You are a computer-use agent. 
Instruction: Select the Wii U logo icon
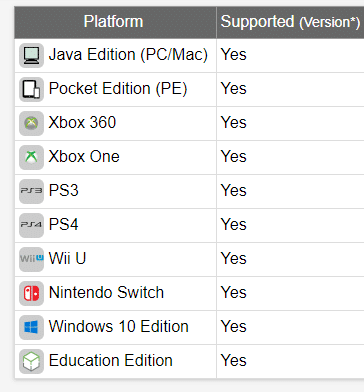[31, 259]
